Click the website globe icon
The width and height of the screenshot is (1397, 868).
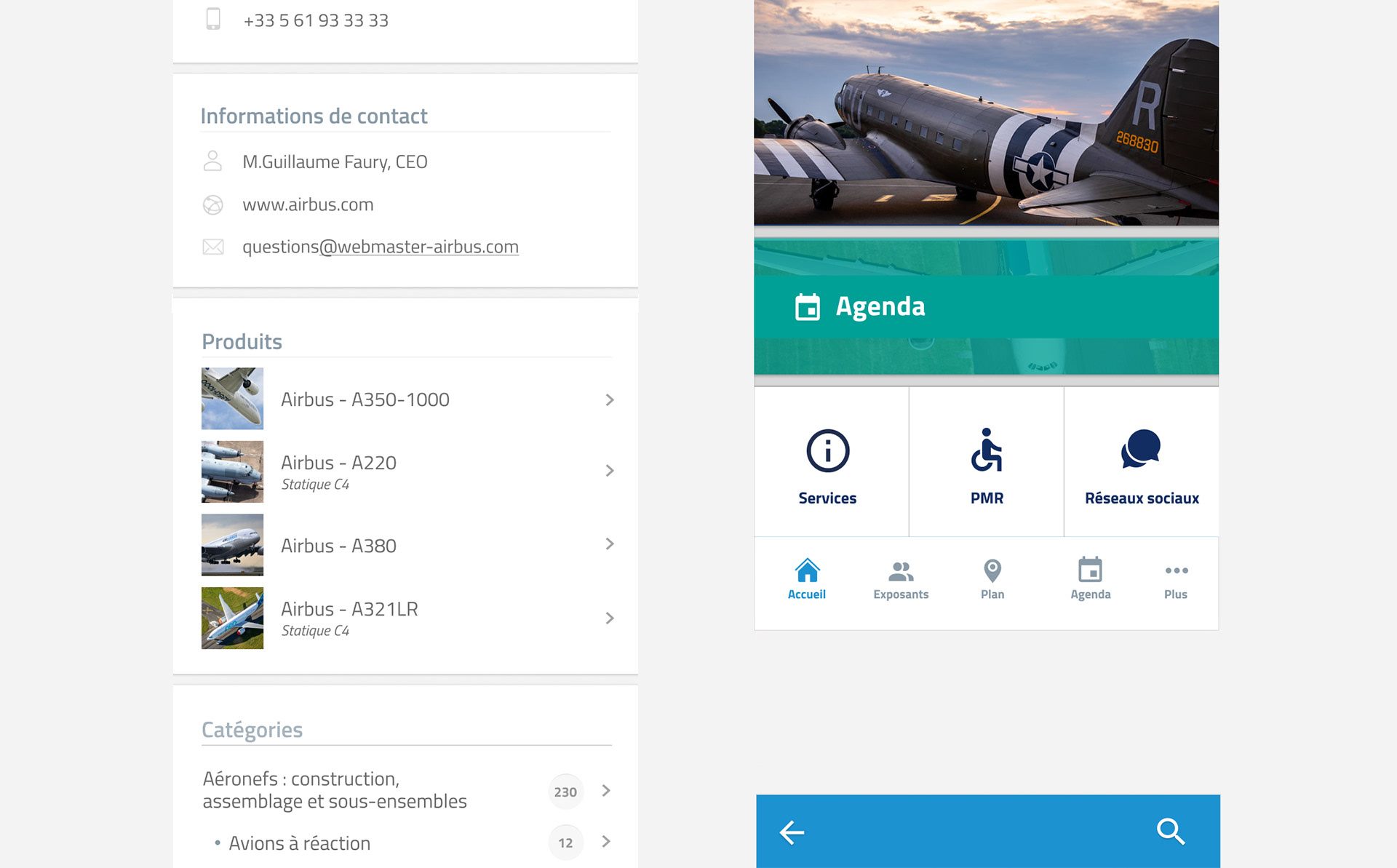click(x=212, y=205)
